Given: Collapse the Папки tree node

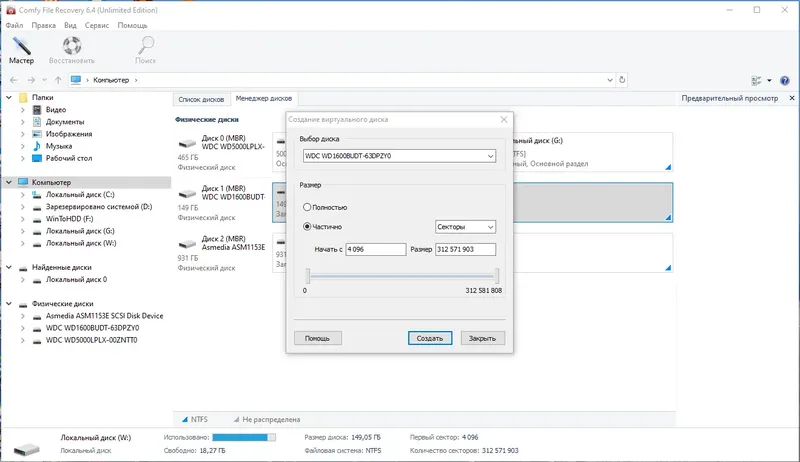Looking at the screenshot, I should (9, 97).
